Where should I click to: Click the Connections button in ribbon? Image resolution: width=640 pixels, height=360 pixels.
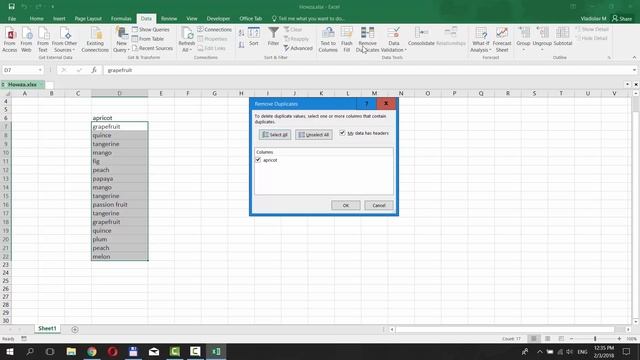point(214,29)
